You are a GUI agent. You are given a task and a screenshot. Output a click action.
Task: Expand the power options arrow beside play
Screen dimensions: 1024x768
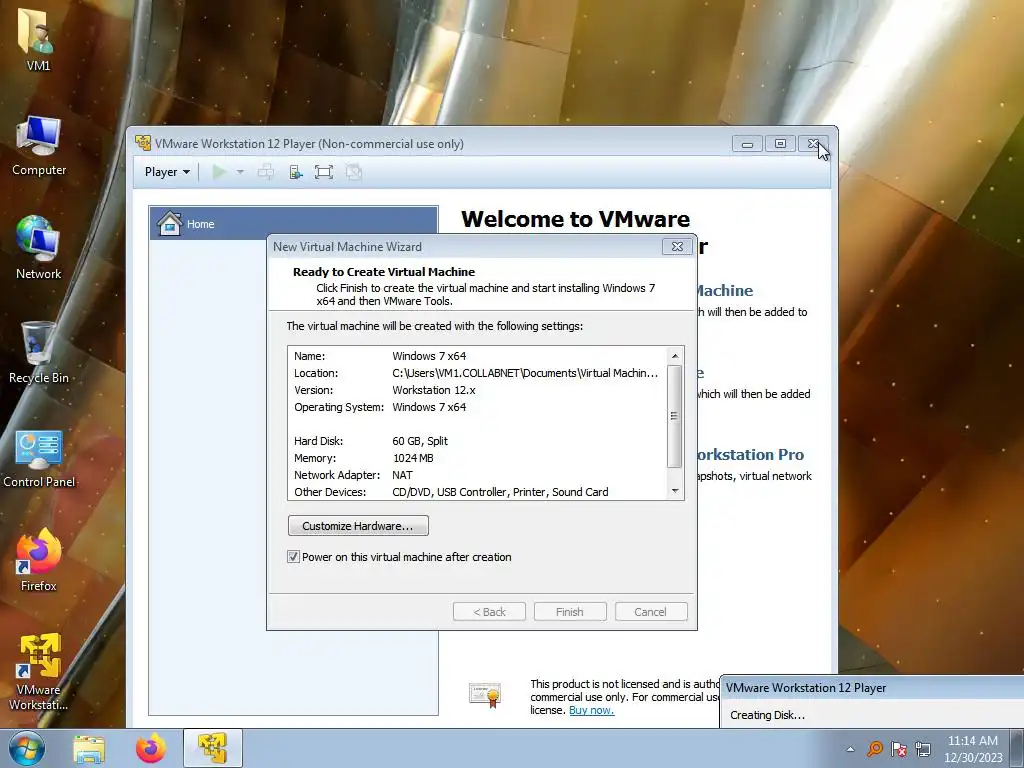[x=240, y=172]
